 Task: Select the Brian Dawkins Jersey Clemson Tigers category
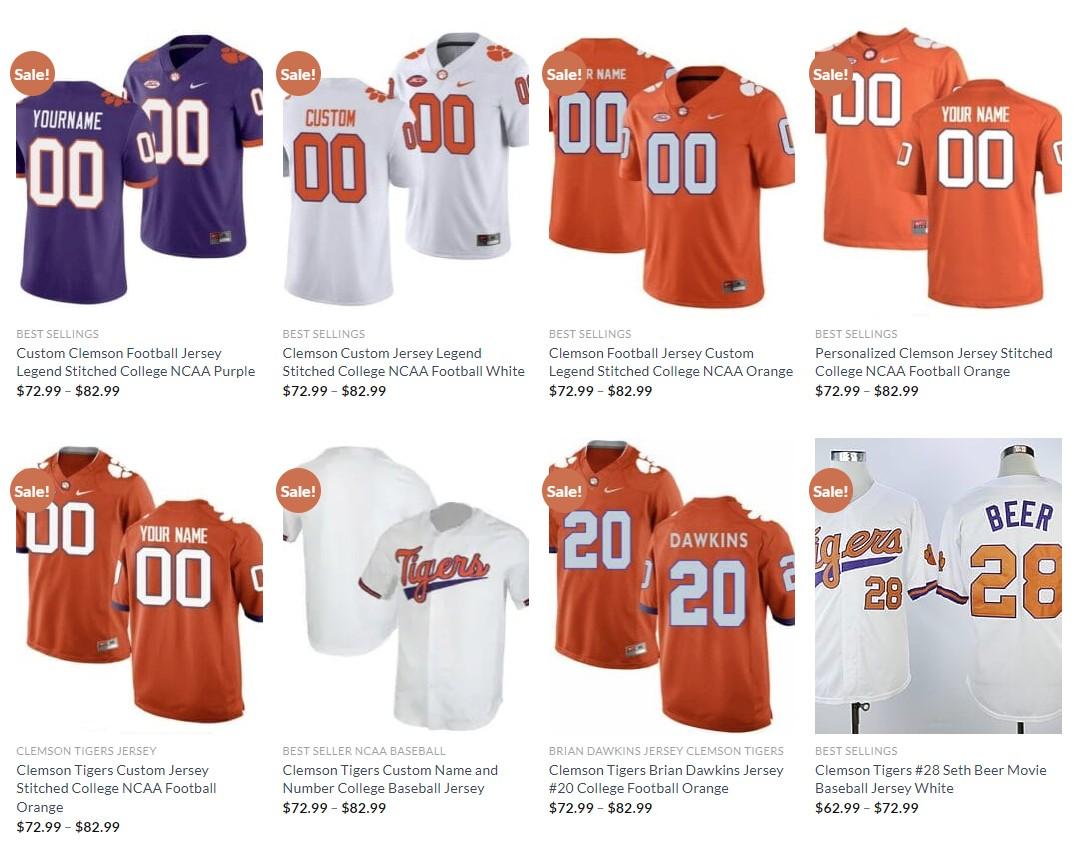(x=666, y=751)
